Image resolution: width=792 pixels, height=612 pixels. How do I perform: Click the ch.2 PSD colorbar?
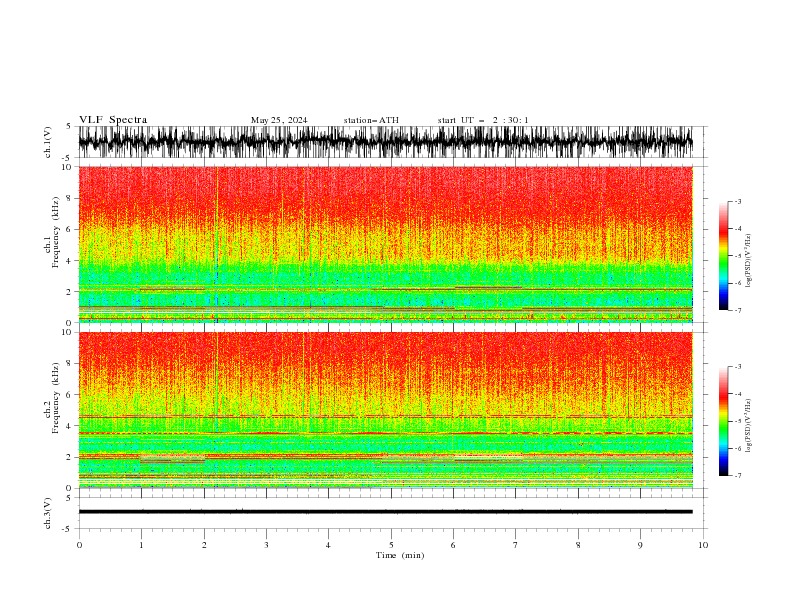[x=723, y=421]
